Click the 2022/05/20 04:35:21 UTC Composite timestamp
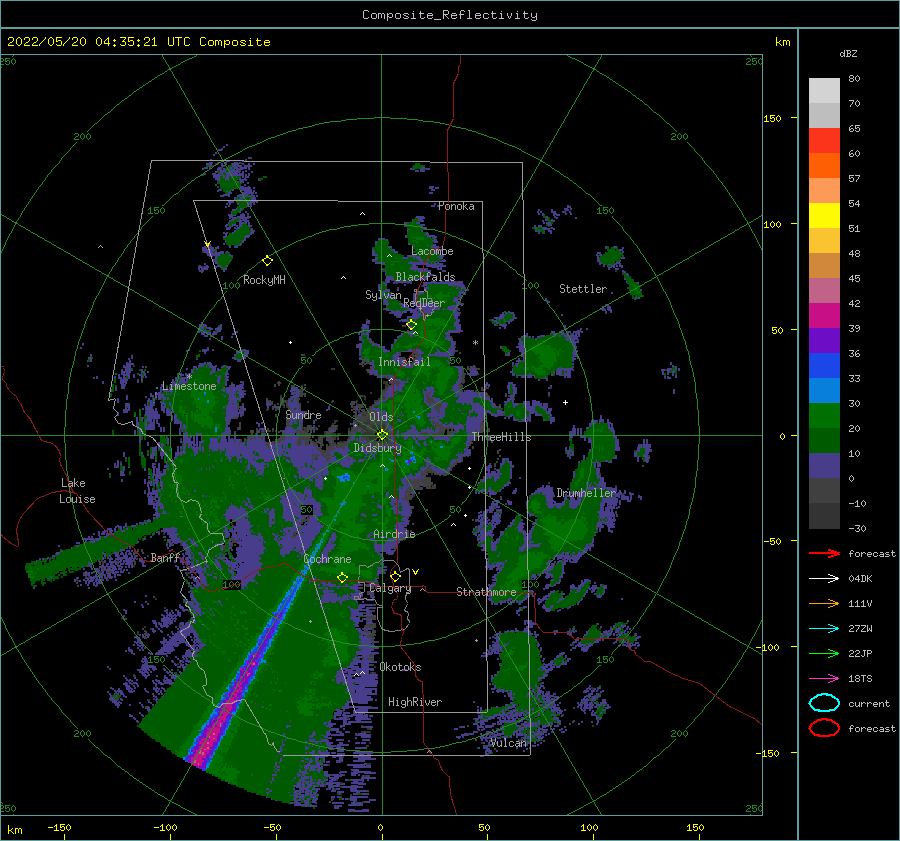The image size is (900, 841). pyautogui.click(x=138, y=42)
